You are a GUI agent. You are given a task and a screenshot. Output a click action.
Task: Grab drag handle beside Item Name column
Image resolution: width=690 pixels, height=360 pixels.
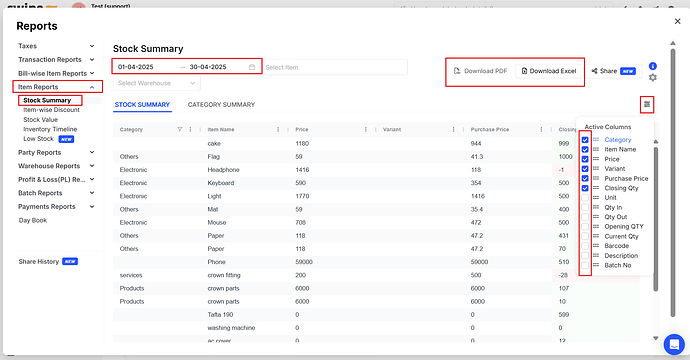click(596, 149)
